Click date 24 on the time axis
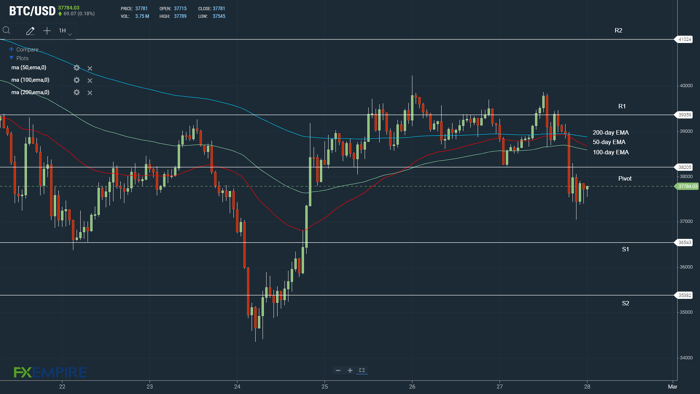Image resolution: width=700 pixels, height=394 pixels. pyautogui.click(x=237, y=387)
